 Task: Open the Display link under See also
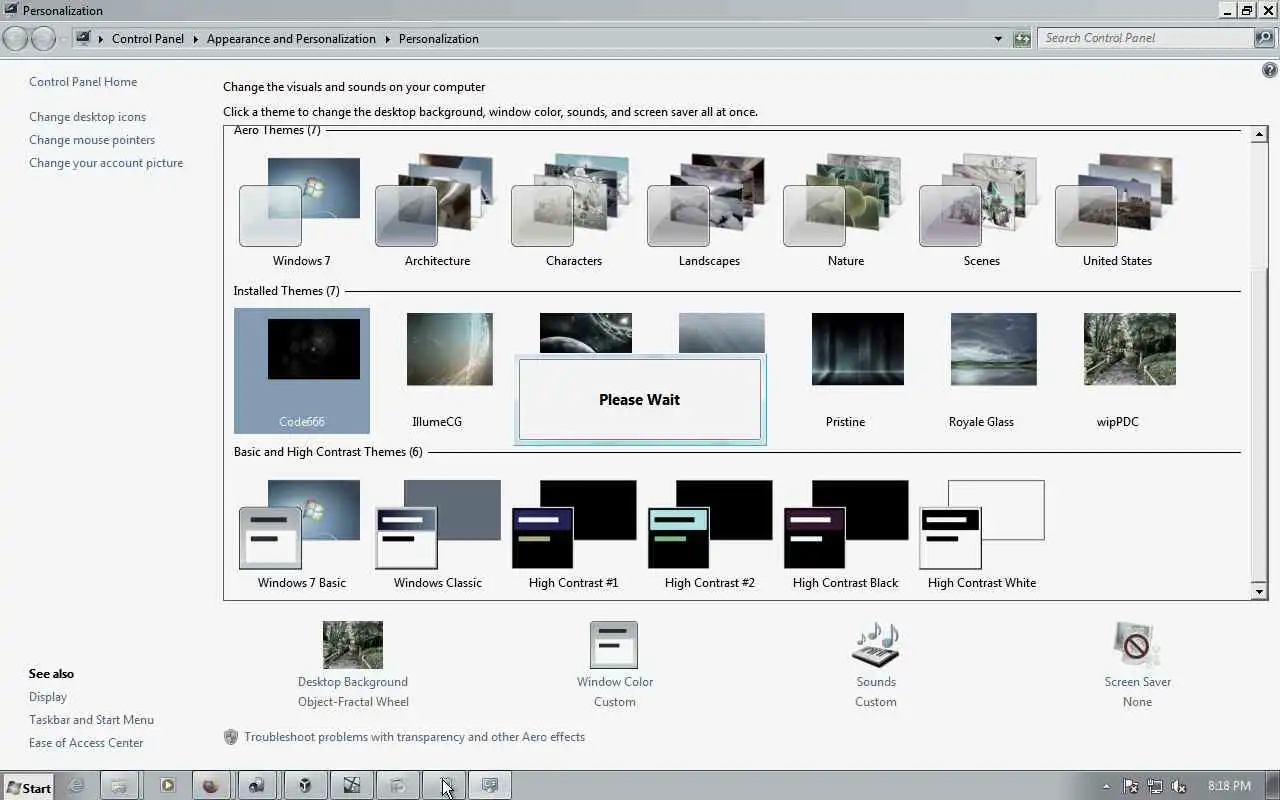tap(48, 697)
